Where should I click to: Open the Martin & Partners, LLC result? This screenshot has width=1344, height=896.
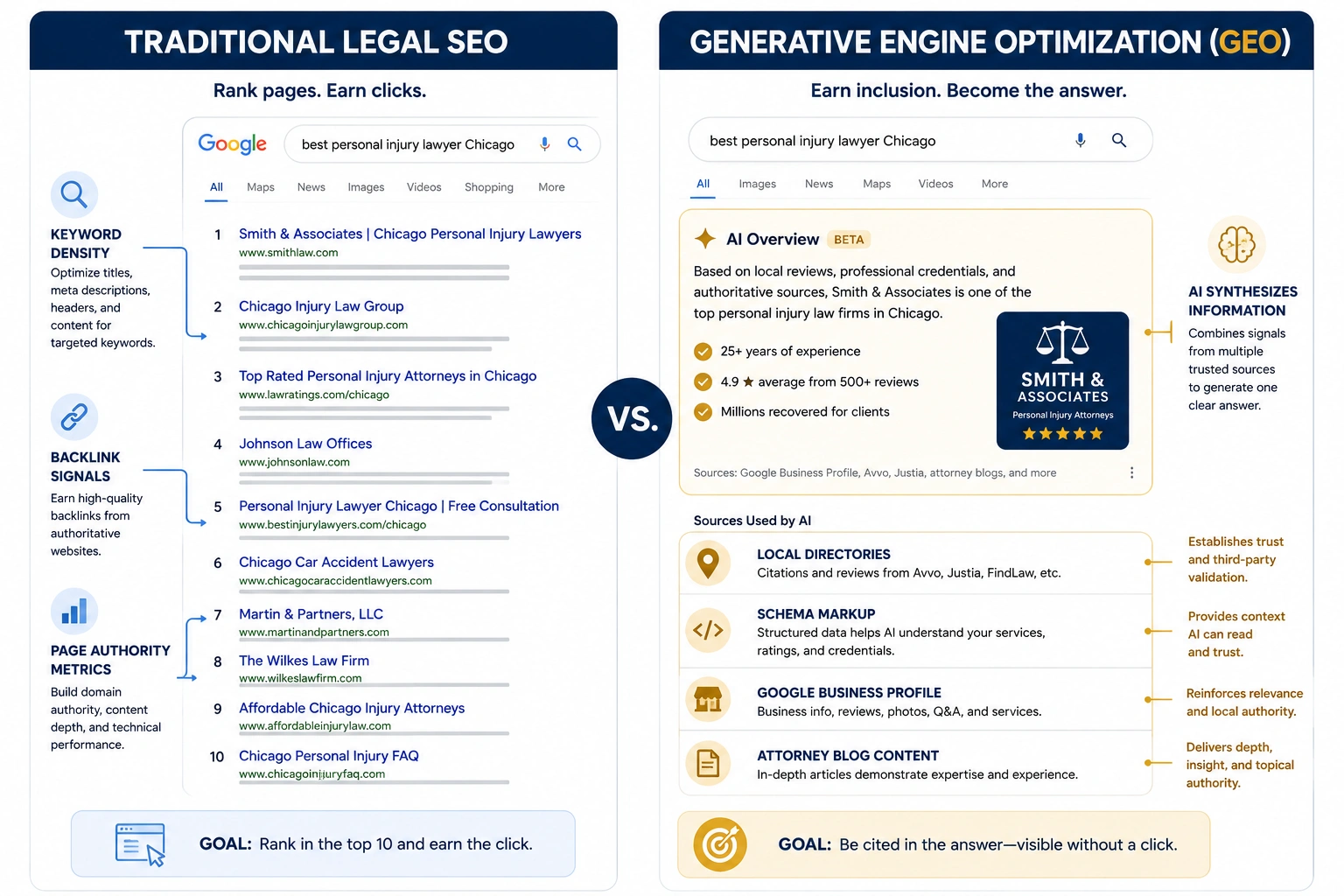(x=311, y=614)
